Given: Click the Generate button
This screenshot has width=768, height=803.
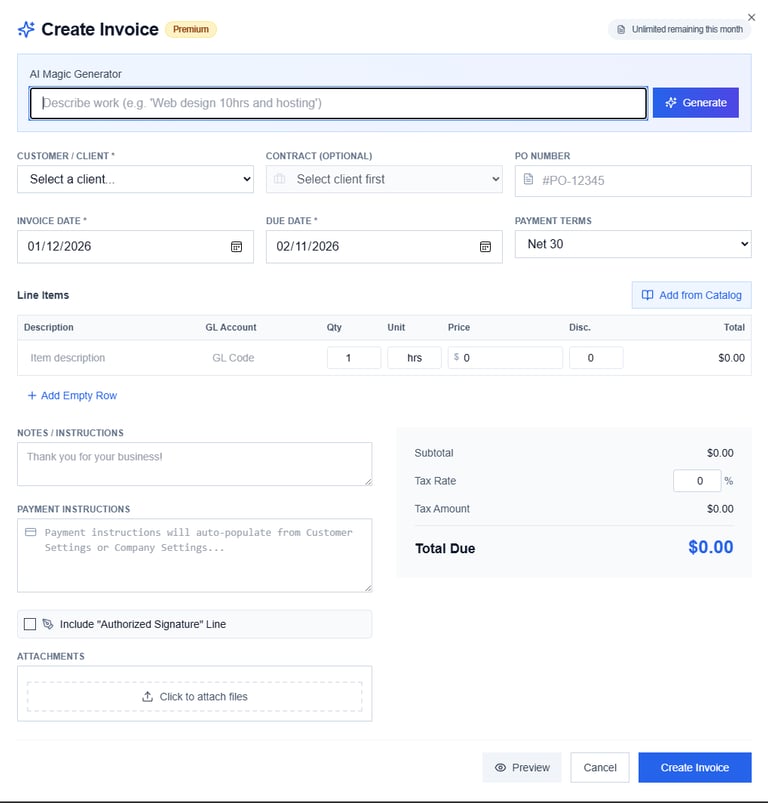Looking at the screenshot, I should coord(695,103).
